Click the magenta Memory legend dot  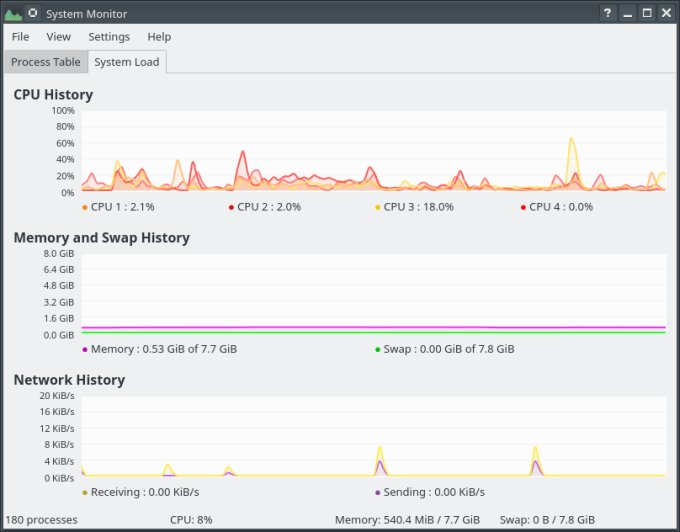(85, 350)
